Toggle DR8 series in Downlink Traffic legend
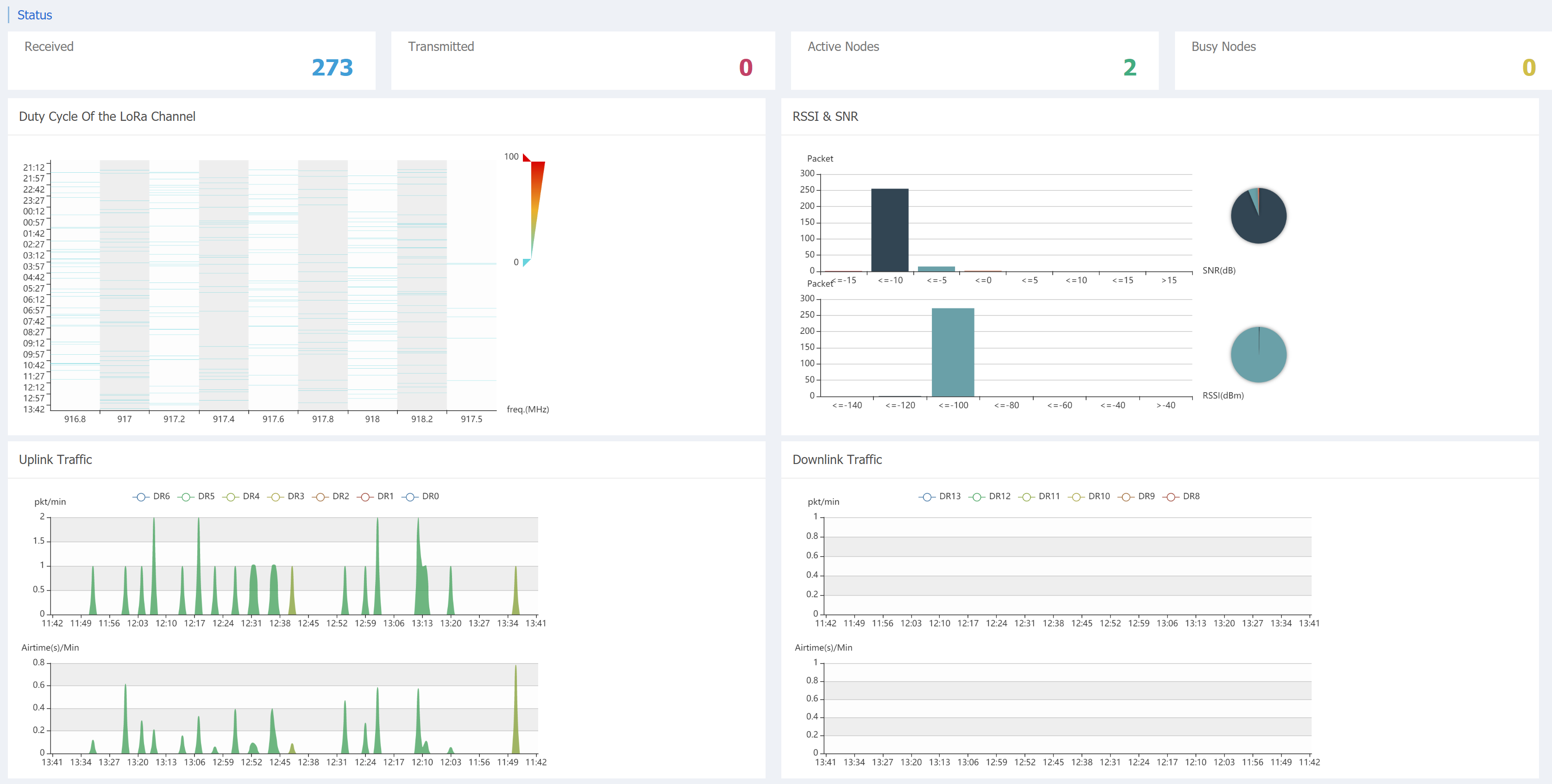This screenshot has width=1552, height=784. [1181, 496]
